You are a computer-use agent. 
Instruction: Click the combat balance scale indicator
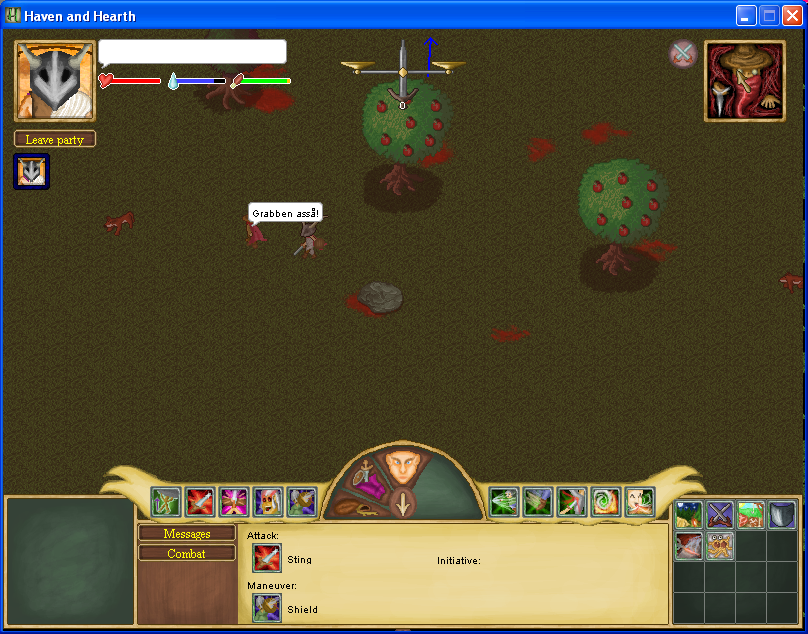(x=403, y=72)
